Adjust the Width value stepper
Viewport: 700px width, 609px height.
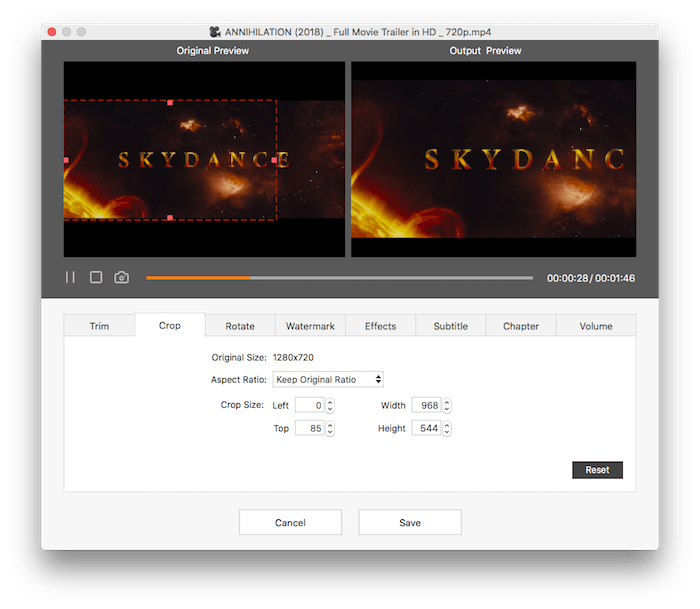pyautogui.click(x=447, y=405)
